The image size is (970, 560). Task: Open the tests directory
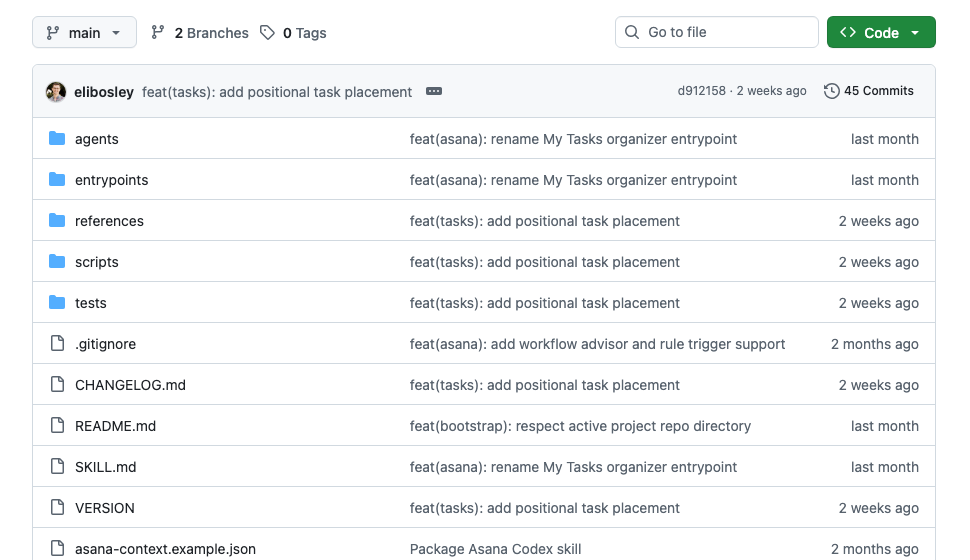pyautogui.click(x=90, y=303)
